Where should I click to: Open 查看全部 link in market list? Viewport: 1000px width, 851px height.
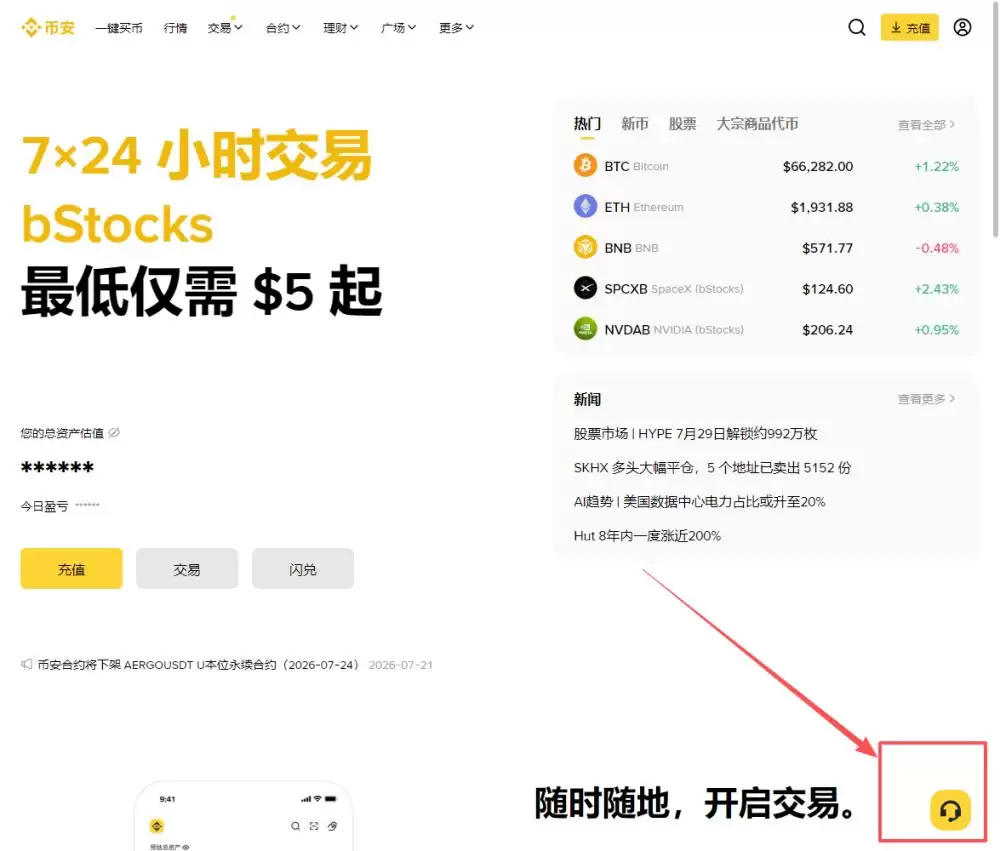point(926,125)
